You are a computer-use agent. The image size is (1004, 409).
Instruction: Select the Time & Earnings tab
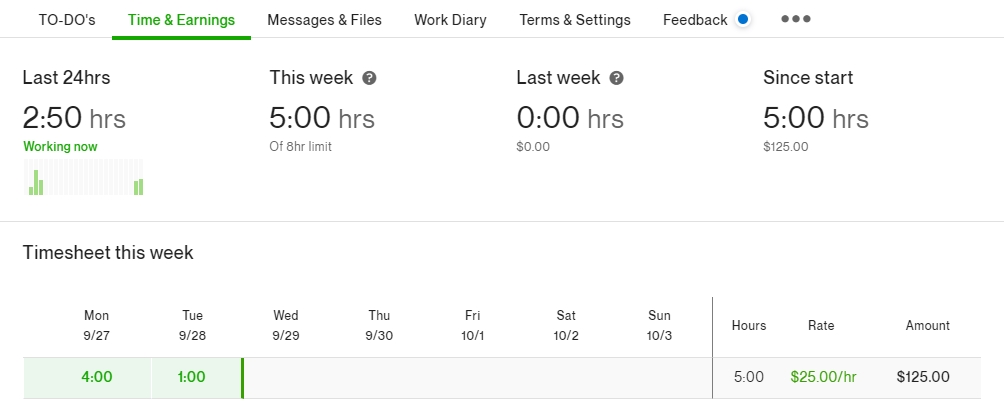(x=181, y=20)
